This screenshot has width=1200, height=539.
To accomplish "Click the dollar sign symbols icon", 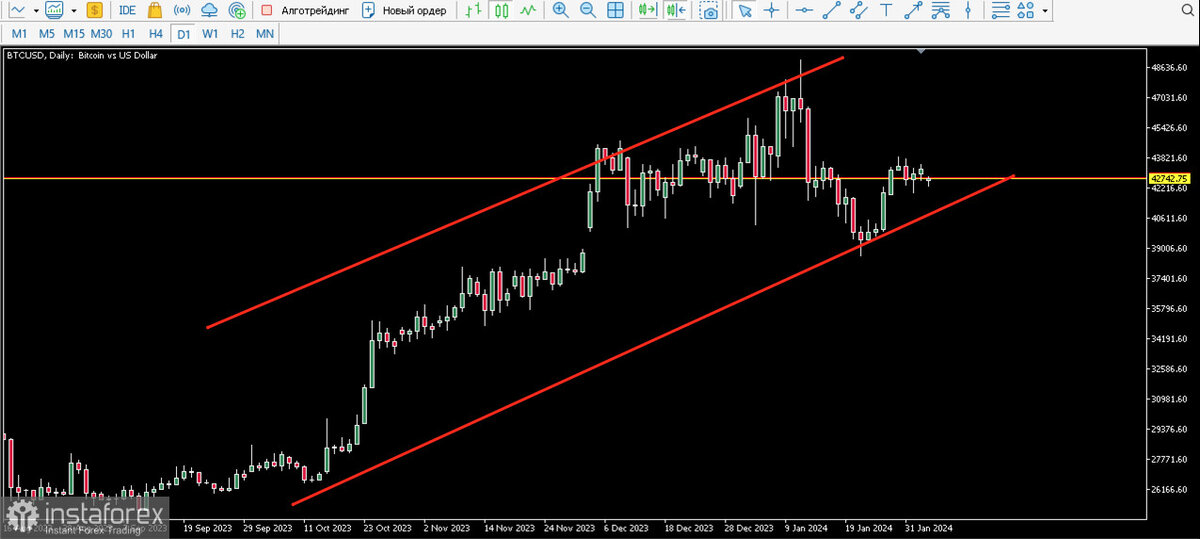I will pyautogui.click(x=94, y=10).
